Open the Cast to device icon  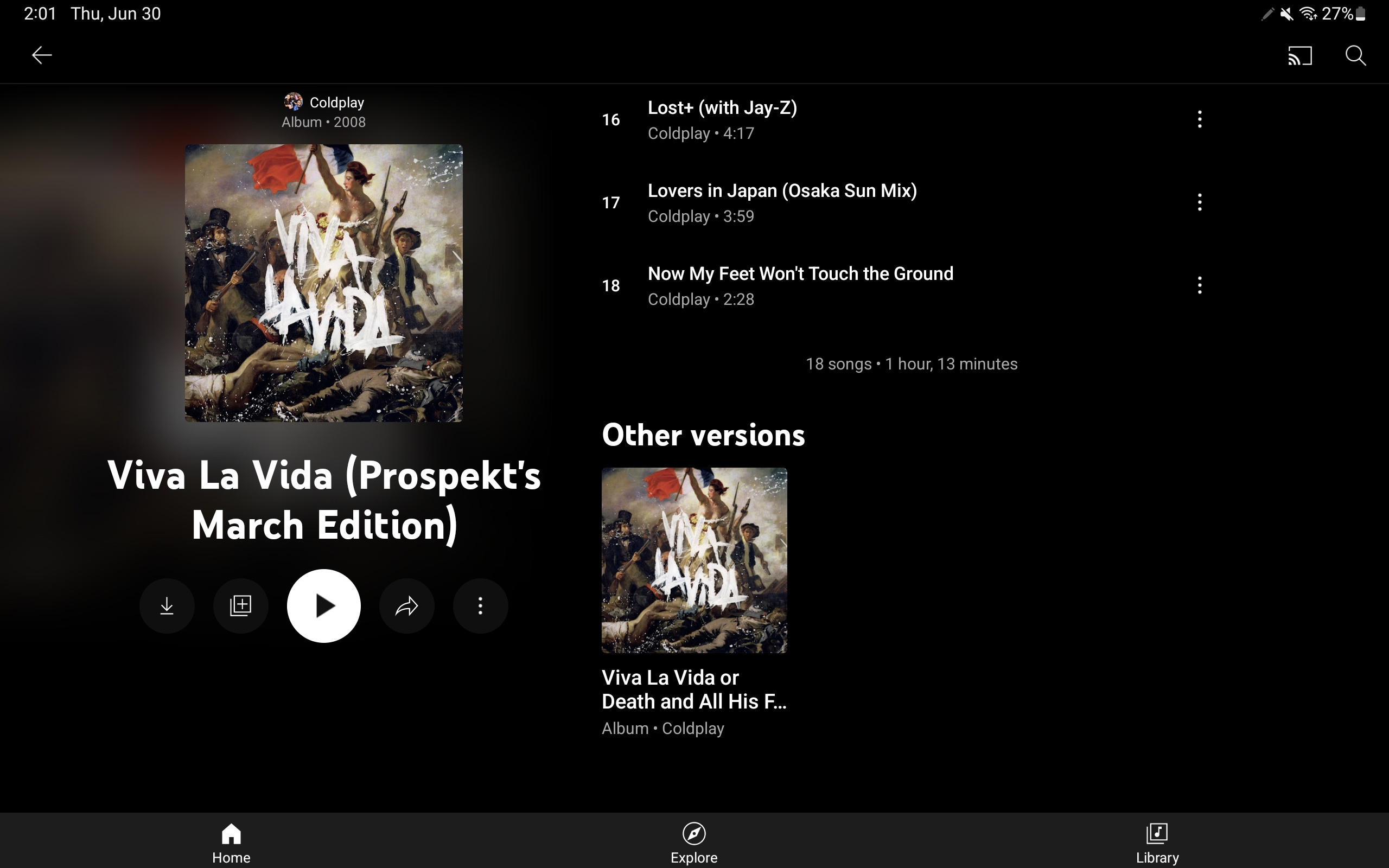(x=1299, y=56)
